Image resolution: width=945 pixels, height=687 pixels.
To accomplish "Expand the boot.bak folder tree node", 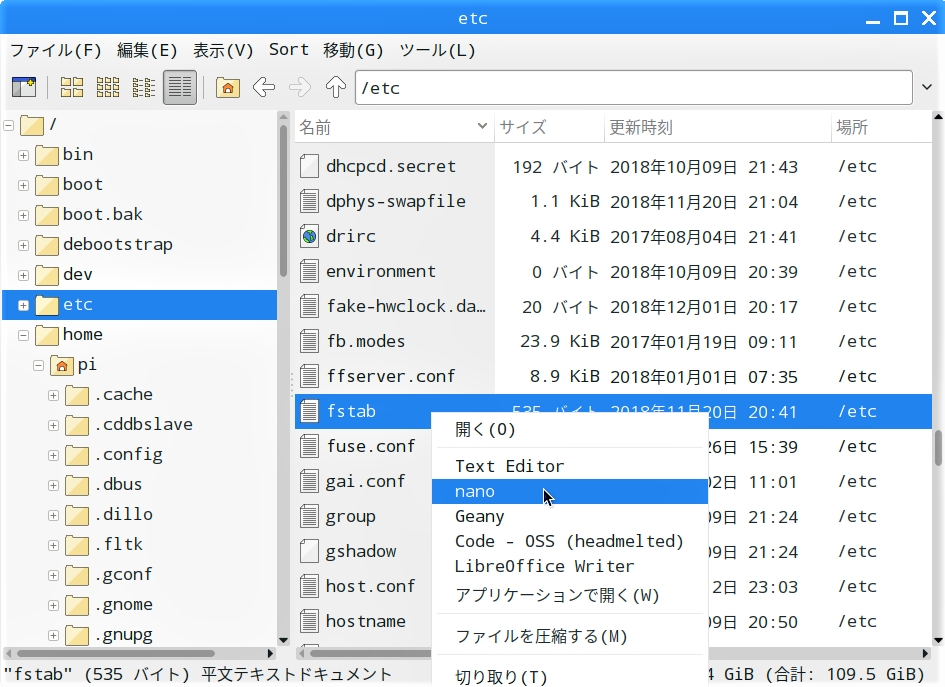I will pyautogui.click(x=24, y=215).
